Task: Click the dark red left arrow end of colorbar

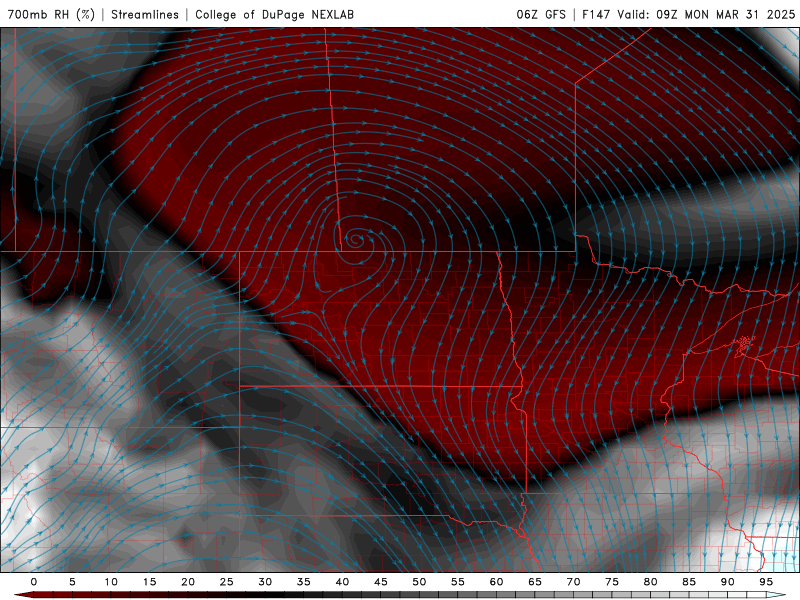Action: point(23,595)
